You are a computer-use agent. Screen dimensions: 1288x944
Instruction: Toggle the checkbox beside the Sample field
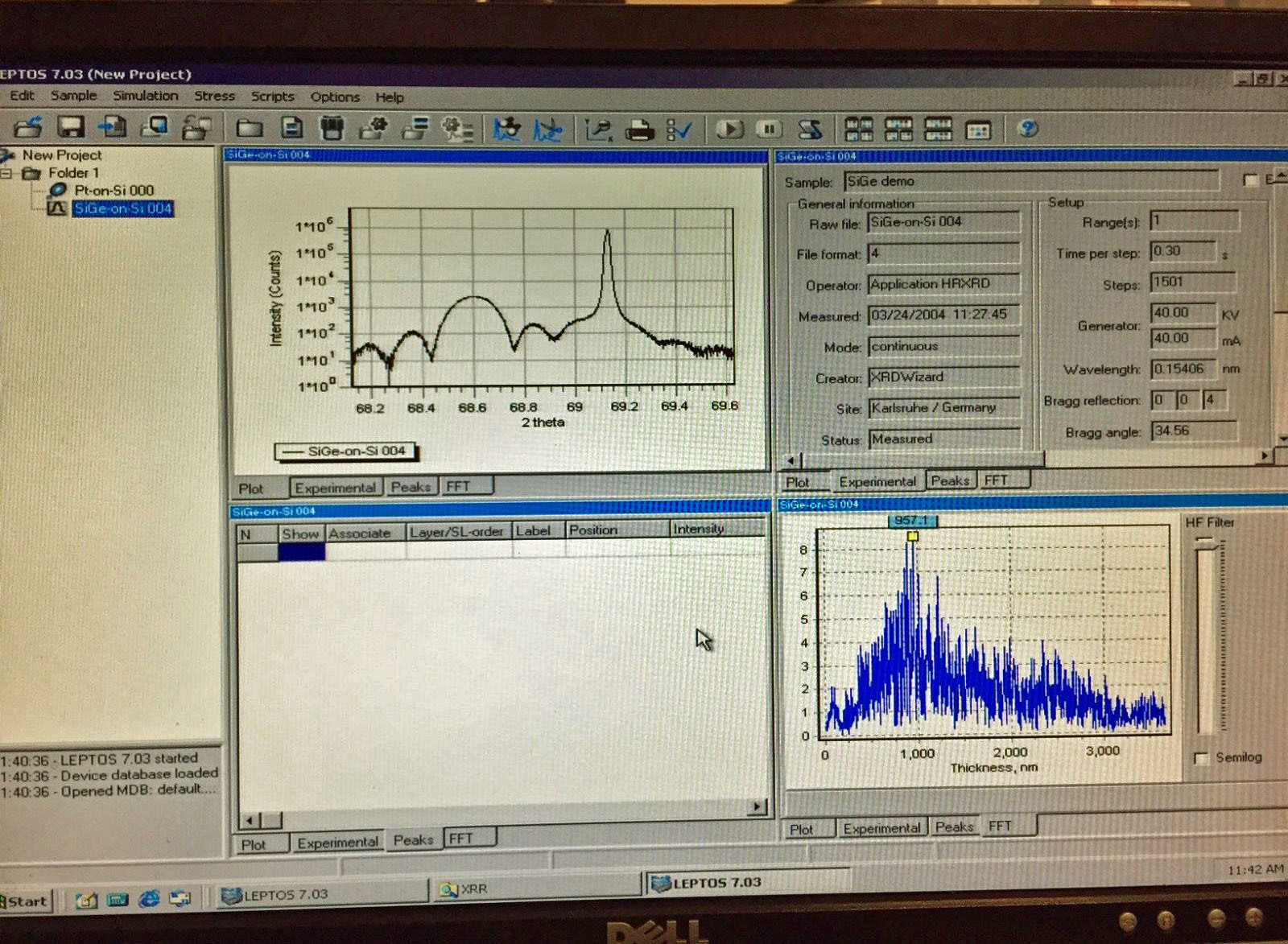1249,180
